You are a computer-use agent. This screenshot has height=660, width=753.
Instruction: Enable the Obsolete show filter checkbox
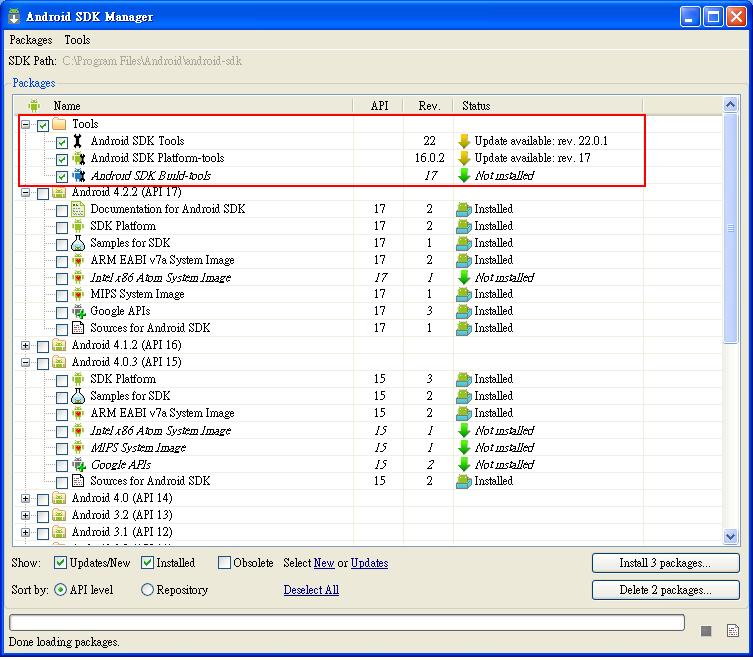tap(224, 562)
